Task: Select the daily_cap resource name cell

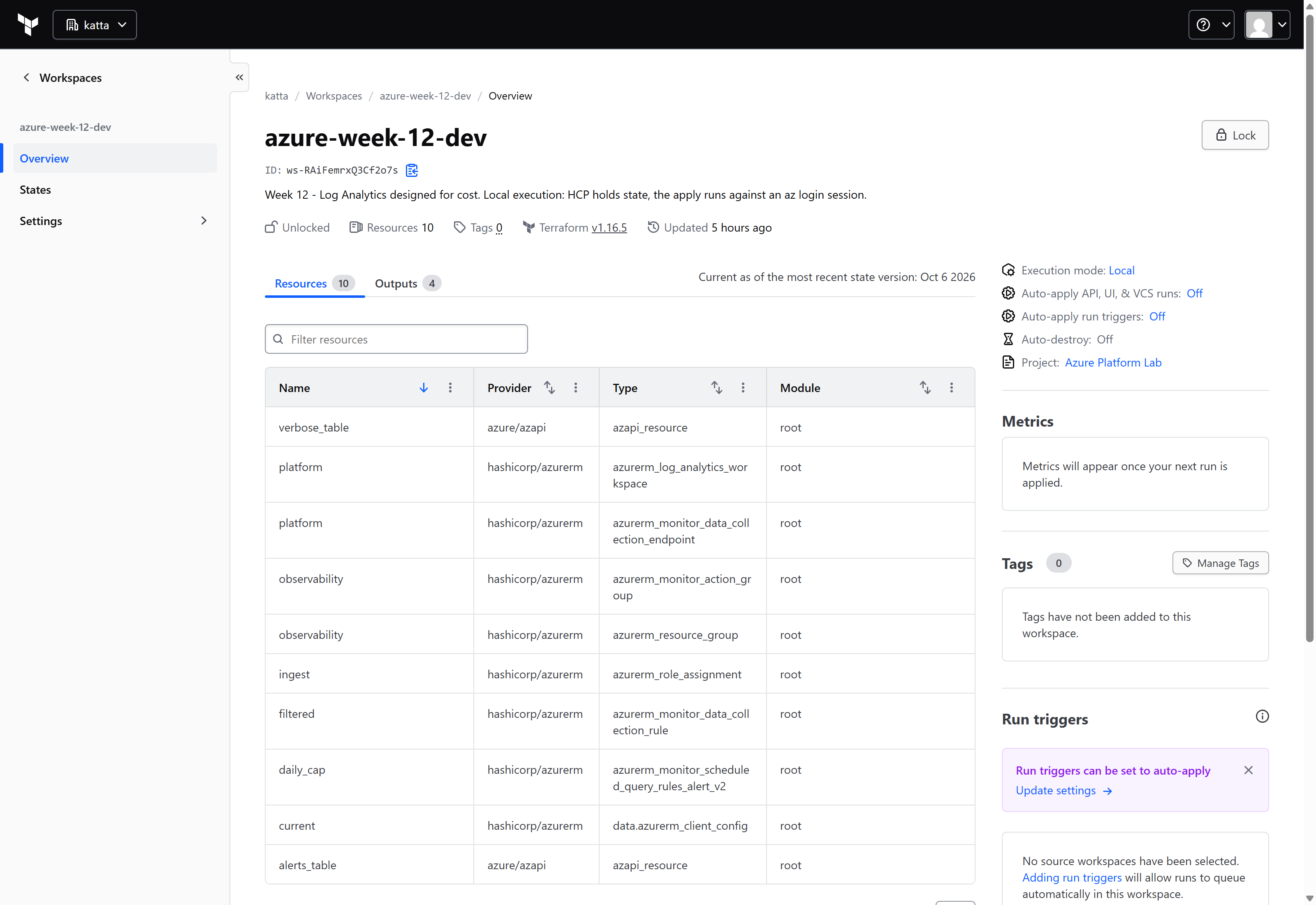Action: [x=369, y=777]
